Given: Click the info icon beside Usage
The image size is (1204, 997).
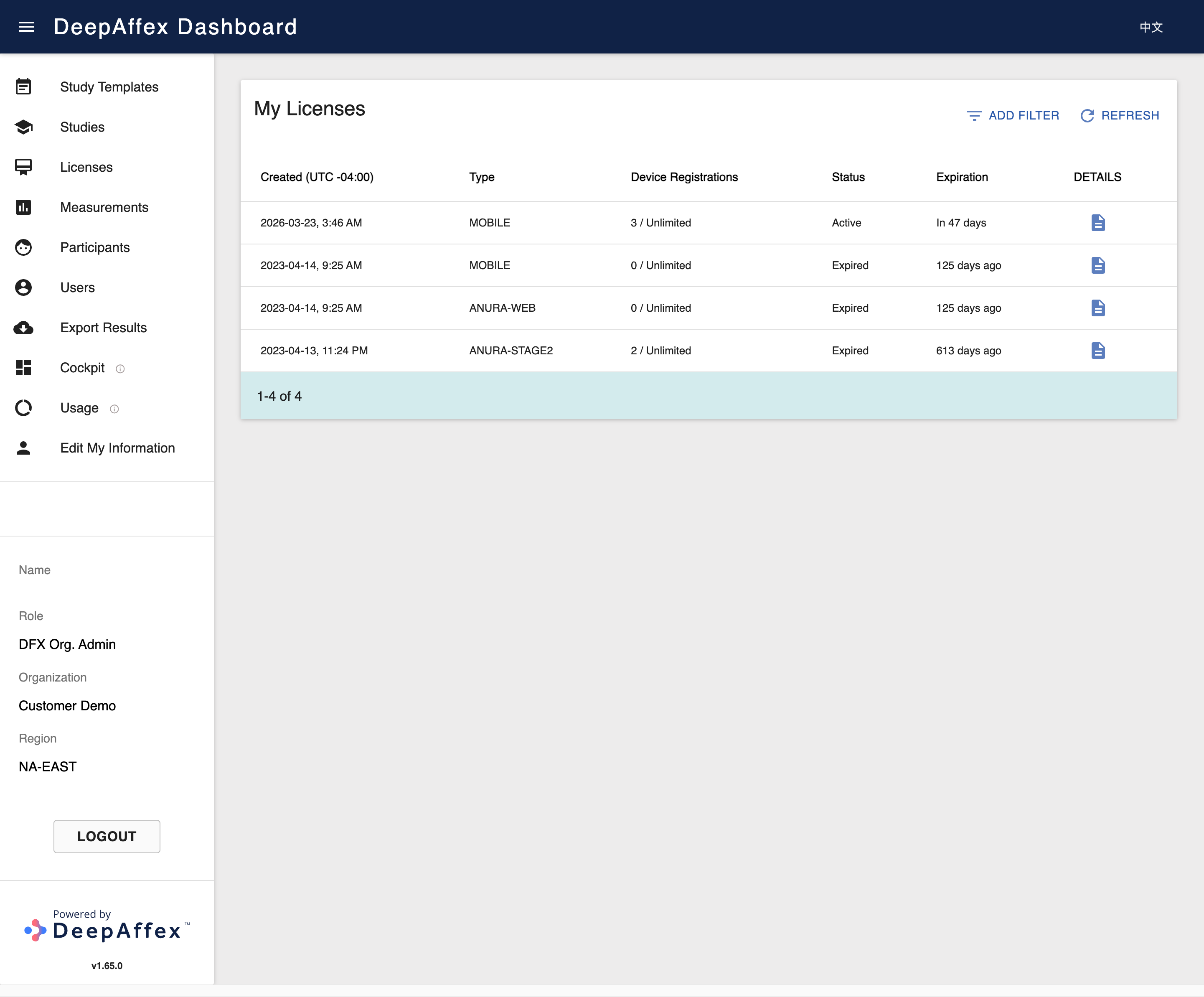Looking at the screenshot, I should [114, 409].
